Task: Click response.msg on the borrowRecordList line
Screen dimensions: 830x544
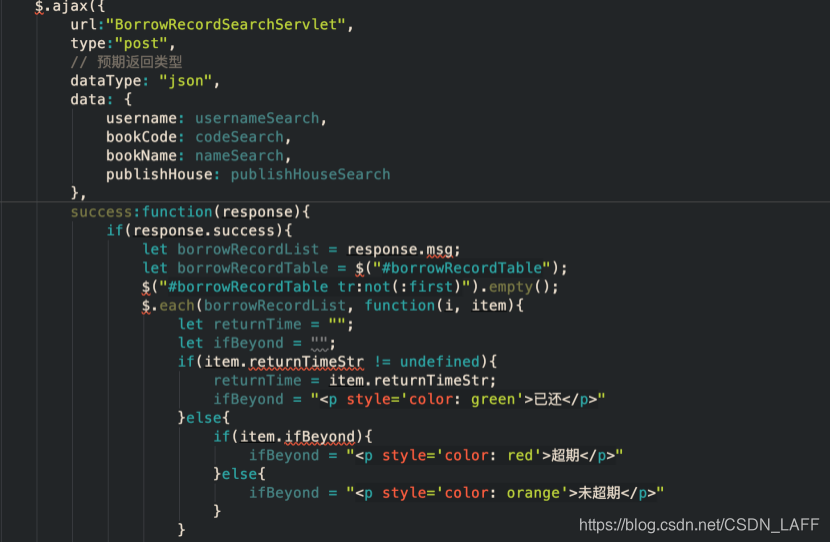Action: point(400,249)
